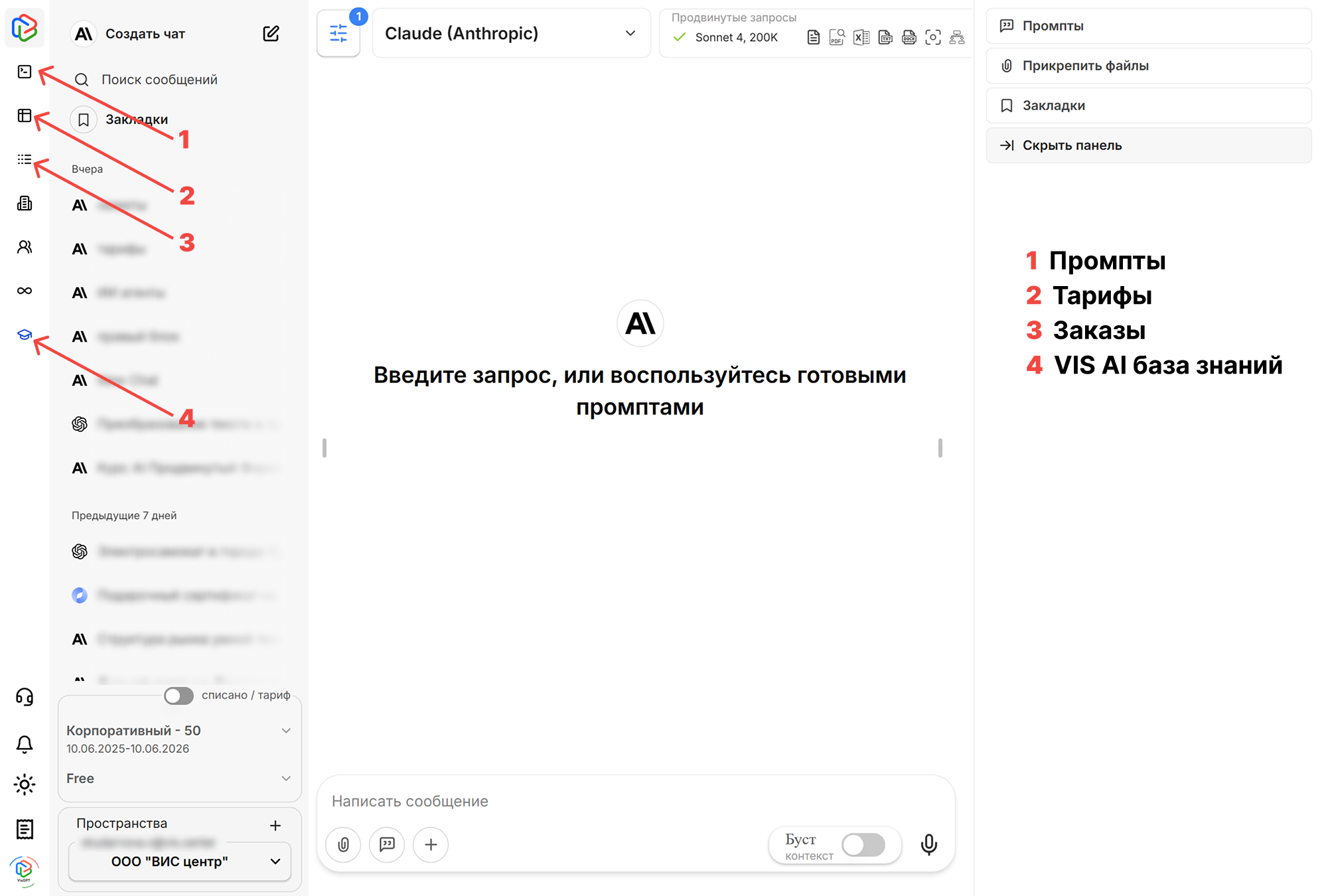Screen dimensions: 1324x896
Task: Toggle the списано / тариф switch
Action: tap(179, 695)
